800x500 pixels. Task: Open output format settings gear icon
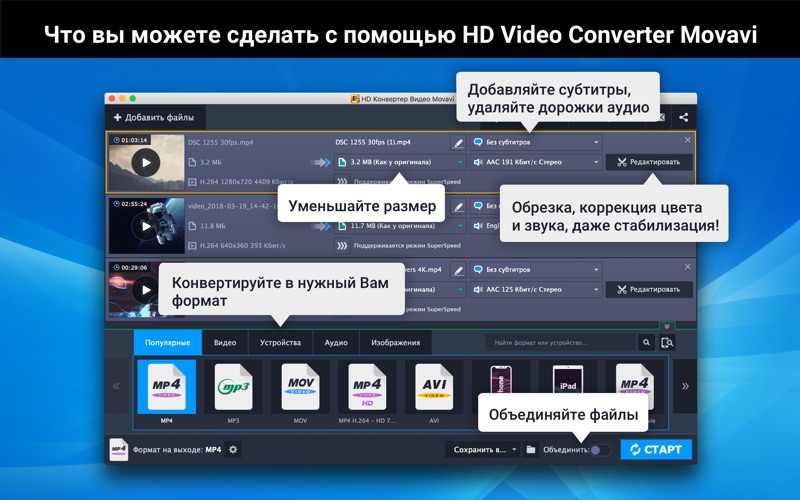coord(233,450)
